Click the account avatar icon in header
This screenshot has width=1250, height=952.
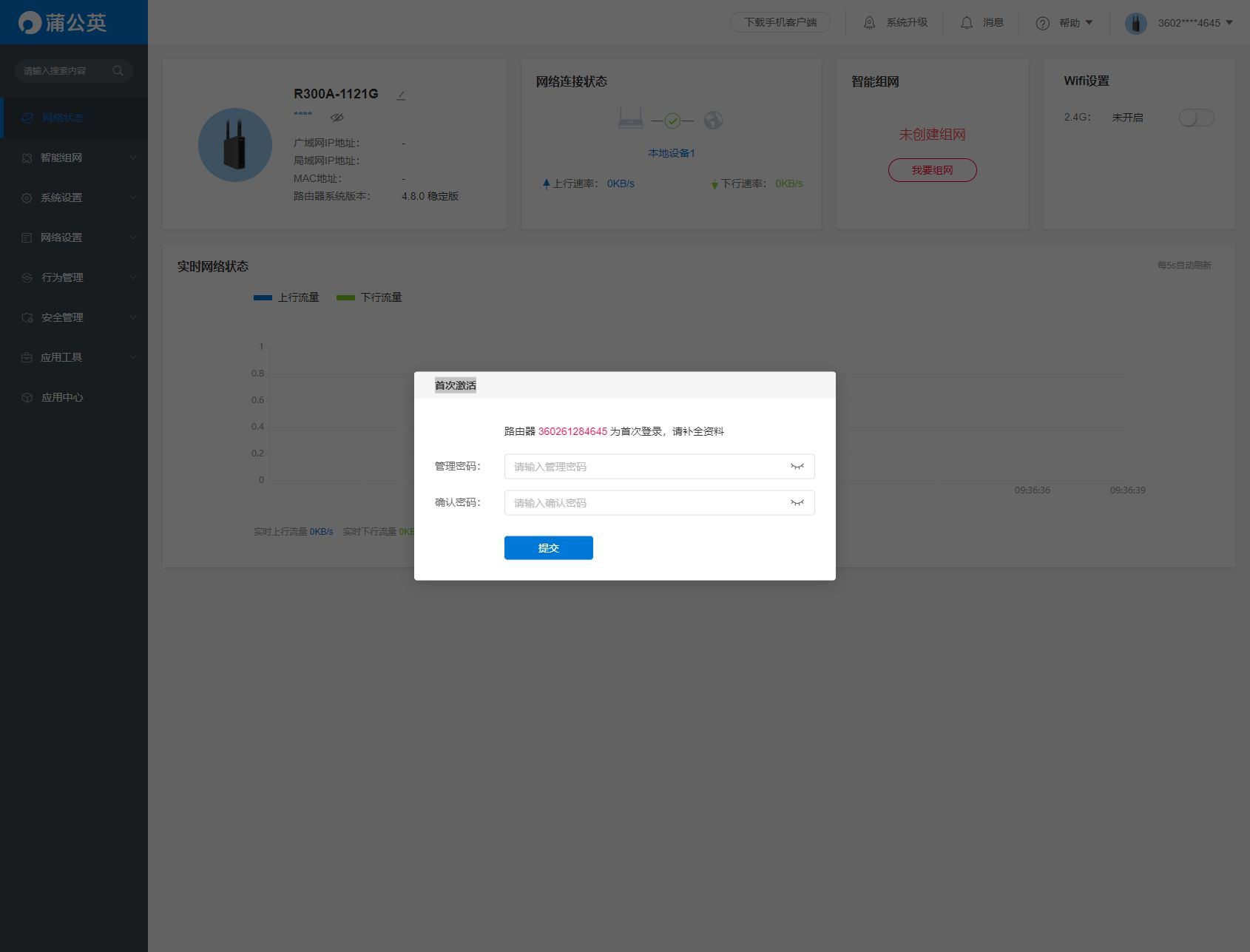(x=1136, y=23)
